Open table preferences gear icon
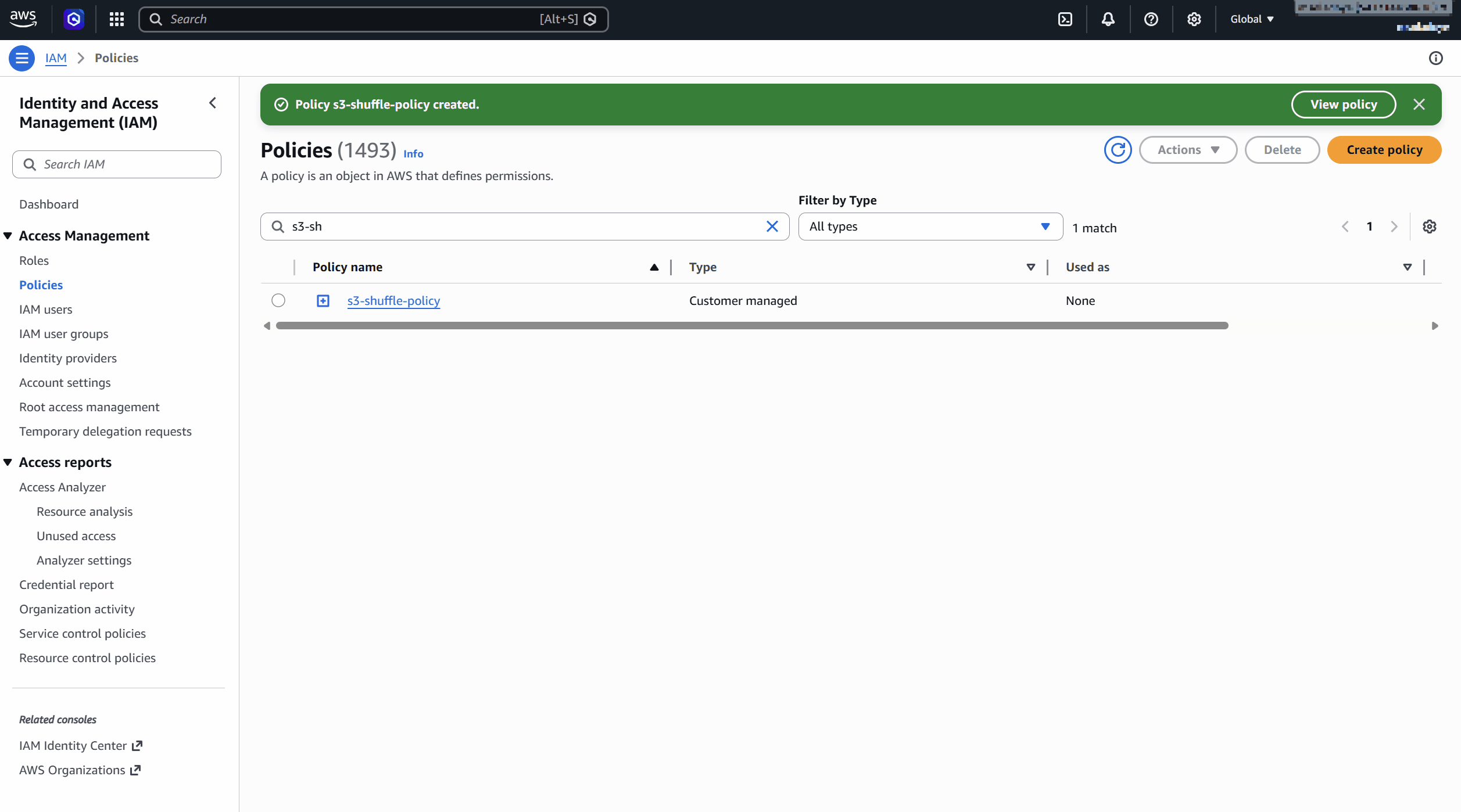The width and height of the screenshot is (1461, 812). pos(1430,227)
